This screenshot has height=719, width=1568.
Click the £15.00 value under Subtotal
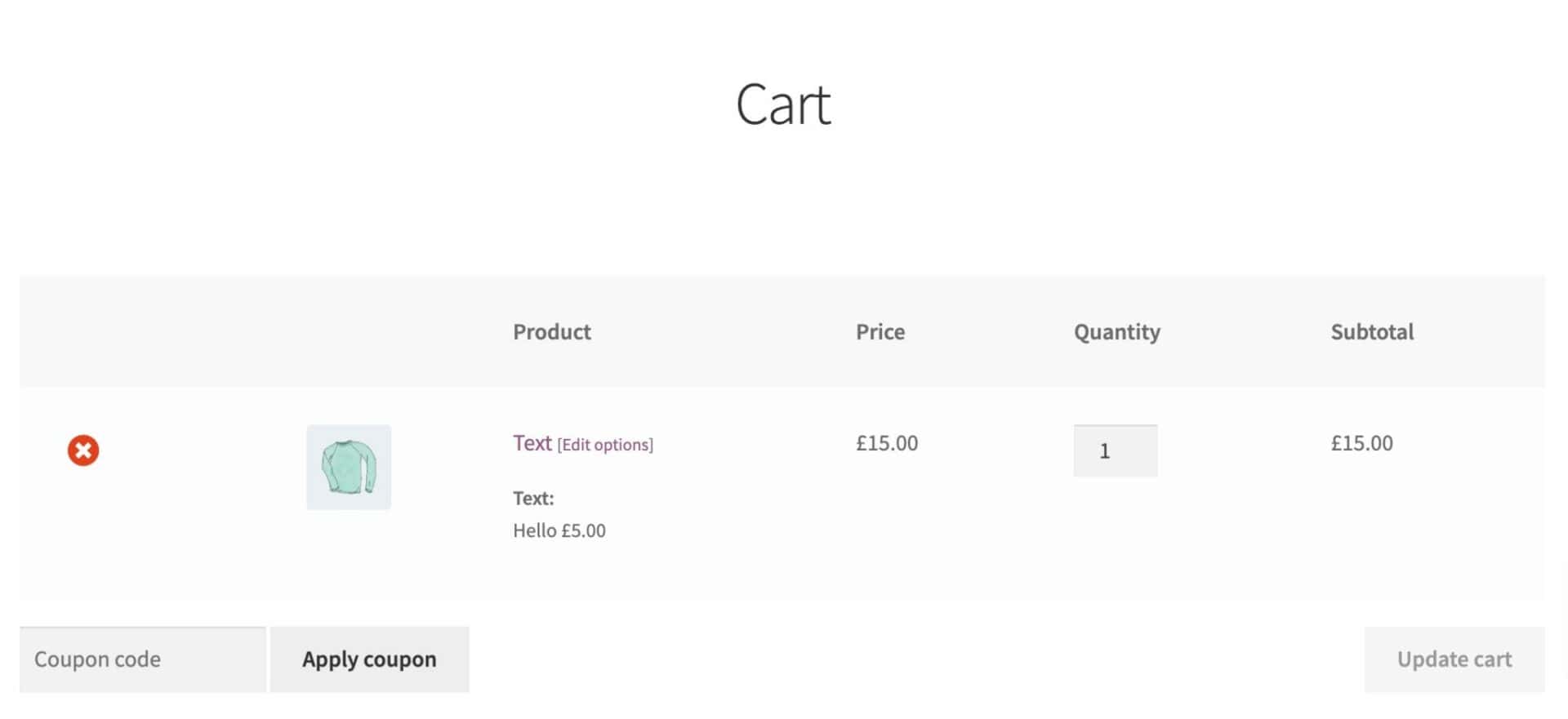tap(1362, 443)
